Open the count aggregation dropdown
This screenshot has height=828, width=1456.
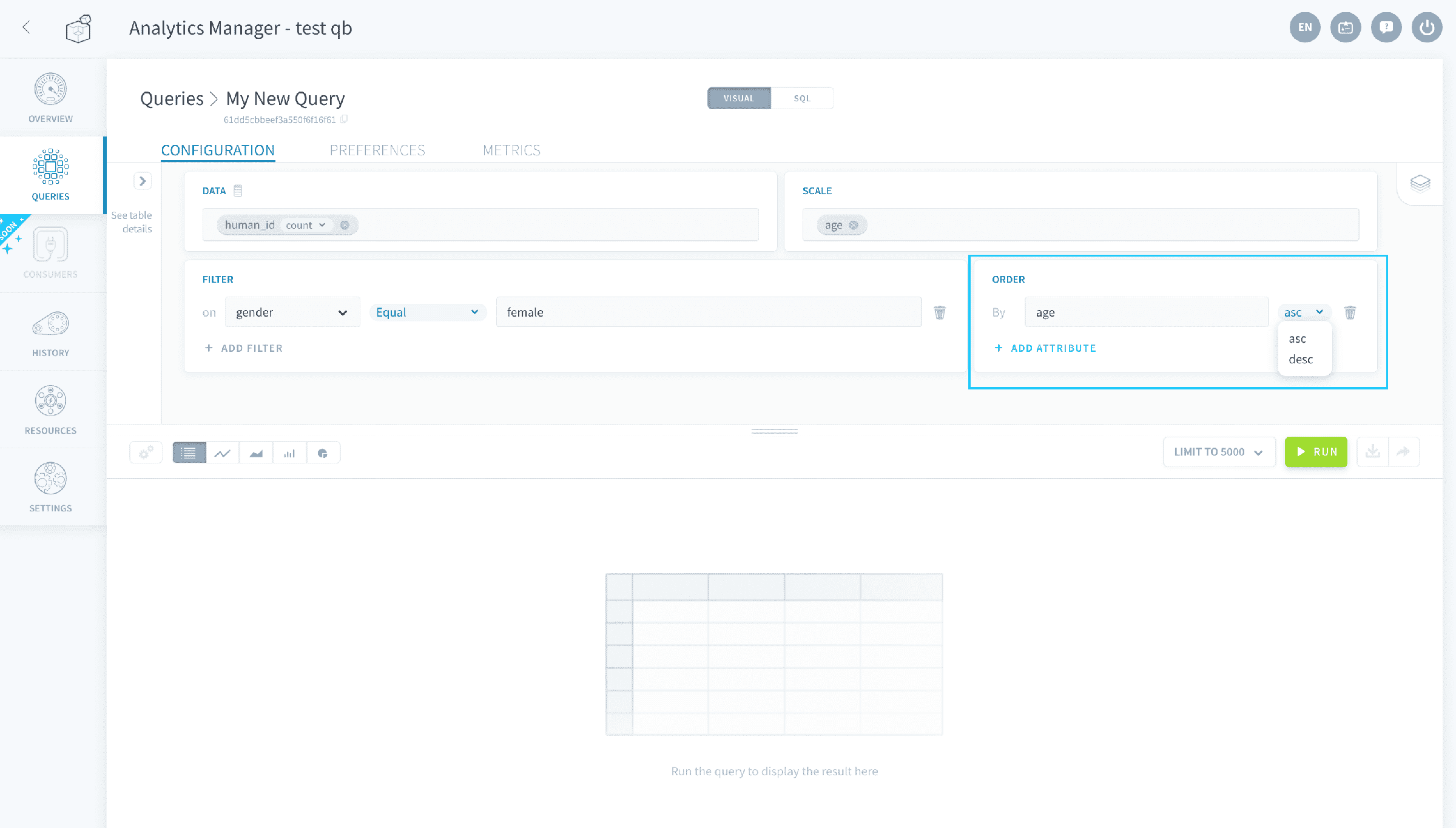pos(306,225)
